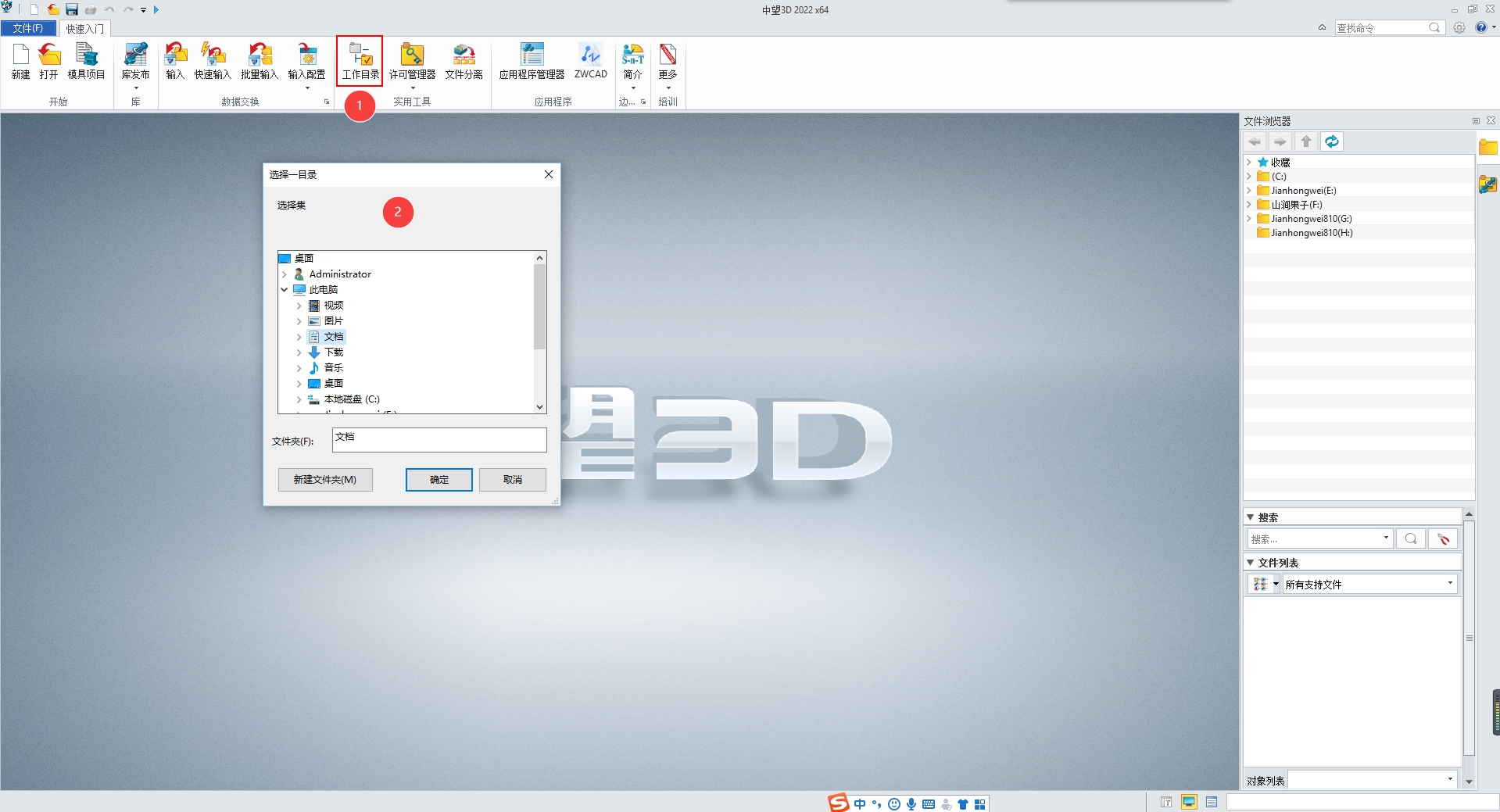Select 本地磁盘 (C:) in the dialog tree
The height and width of the screenshot is (812, 1500).
(x=352, y=399)
